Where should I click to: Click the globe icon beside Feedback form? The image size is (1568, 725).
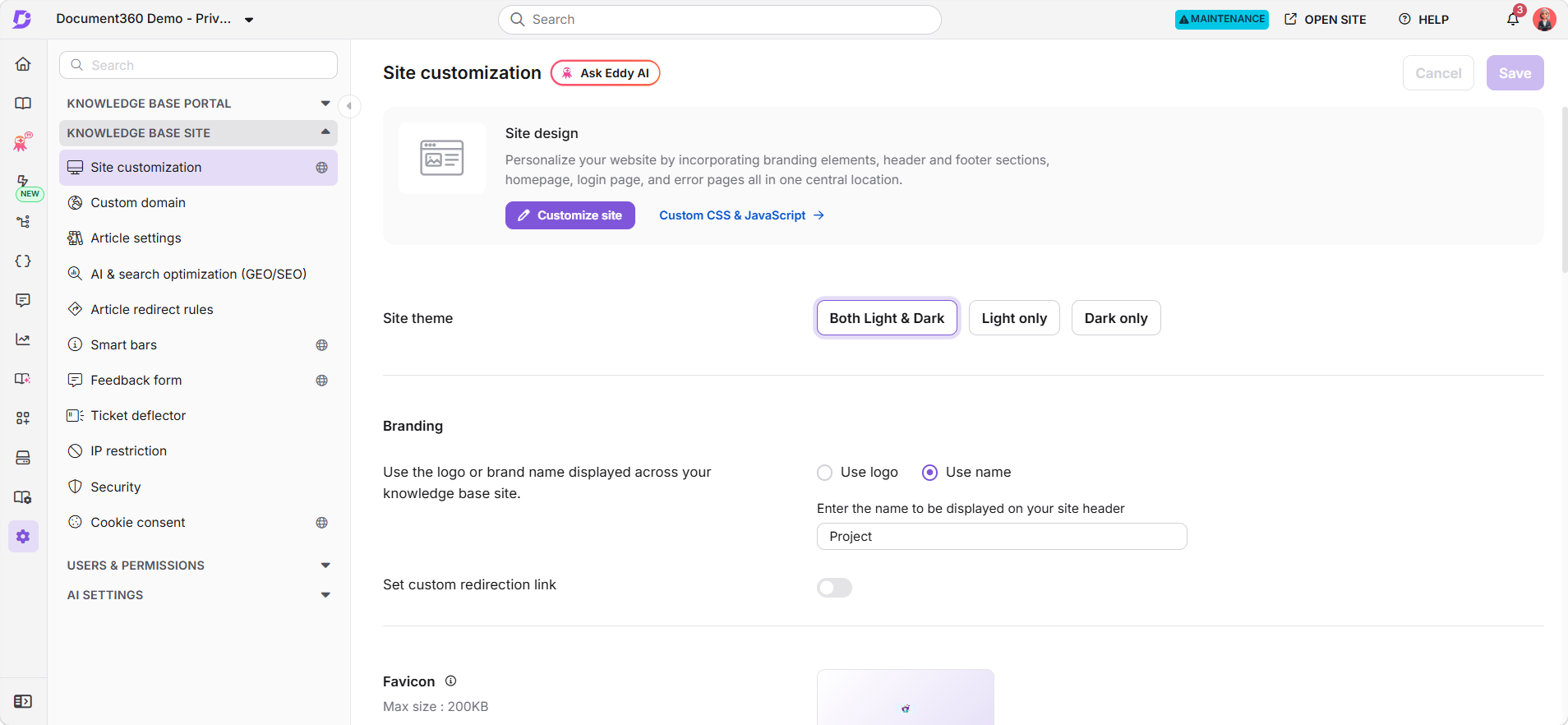click(x=322, y=381)
